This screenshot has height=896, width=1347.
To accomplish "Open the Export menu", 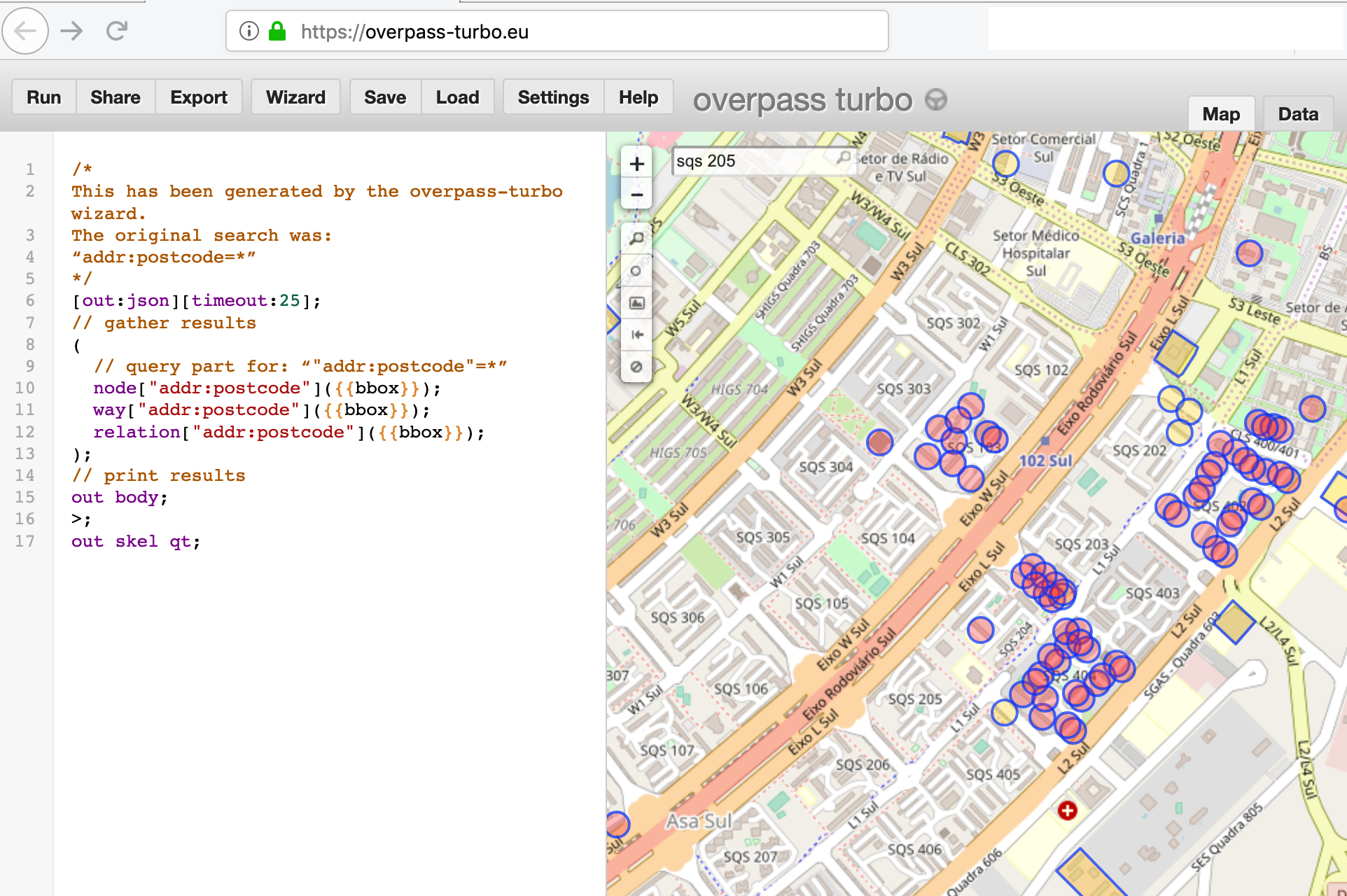I will 199,97.
